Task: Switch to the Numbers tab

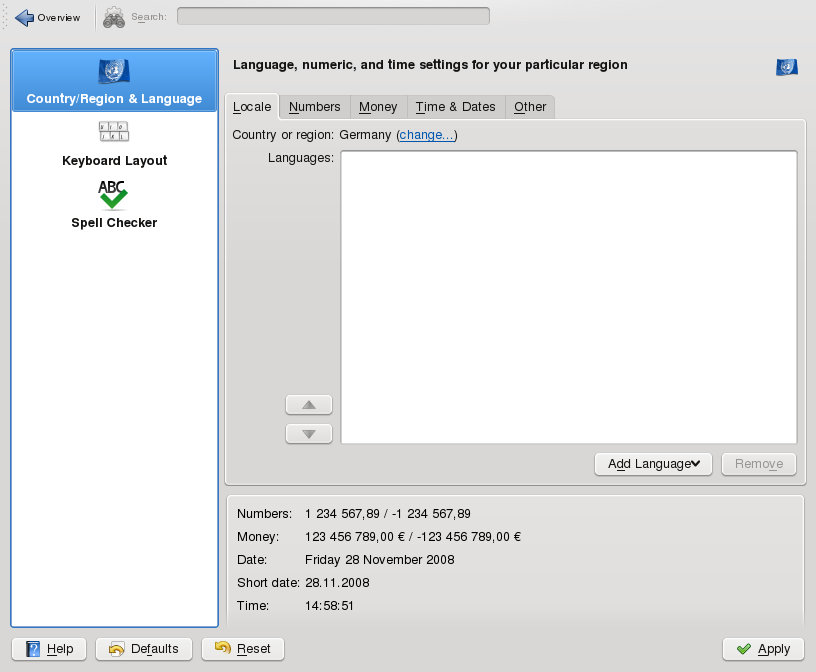Action: click(314, 107)
